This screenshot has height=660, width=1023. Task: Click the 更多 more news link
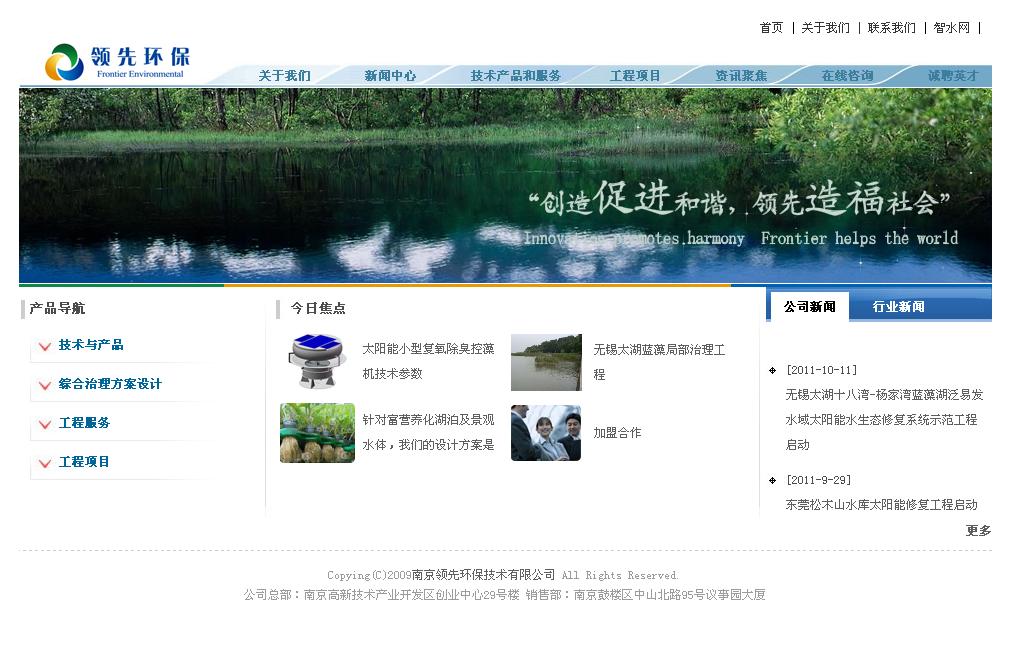977,531
